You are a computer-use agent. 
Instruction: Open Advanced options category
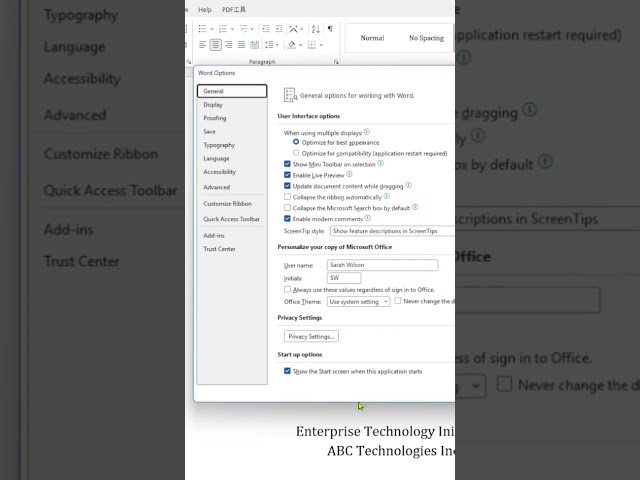click(x=232, y=187)
